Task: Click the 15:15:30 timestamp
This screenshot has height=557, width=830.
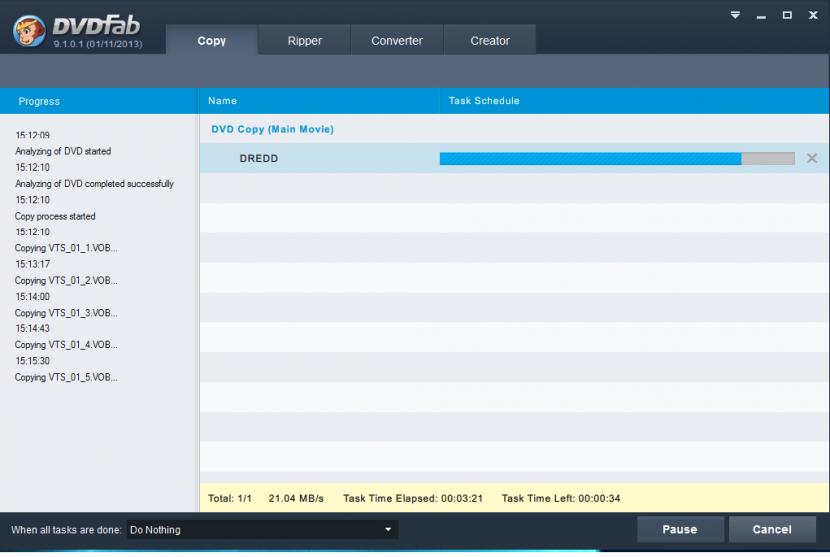Action: click(x=32, y=361)
